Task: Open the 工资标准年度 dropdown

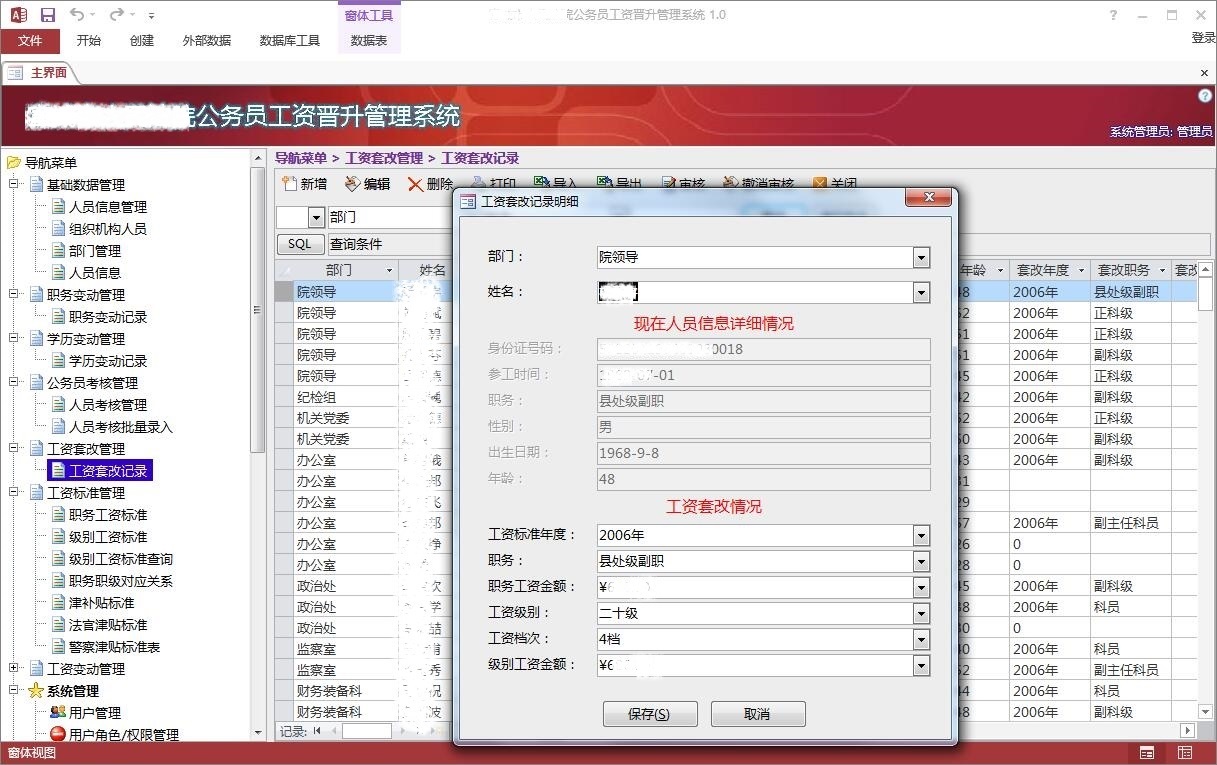Action: [921, 536]
